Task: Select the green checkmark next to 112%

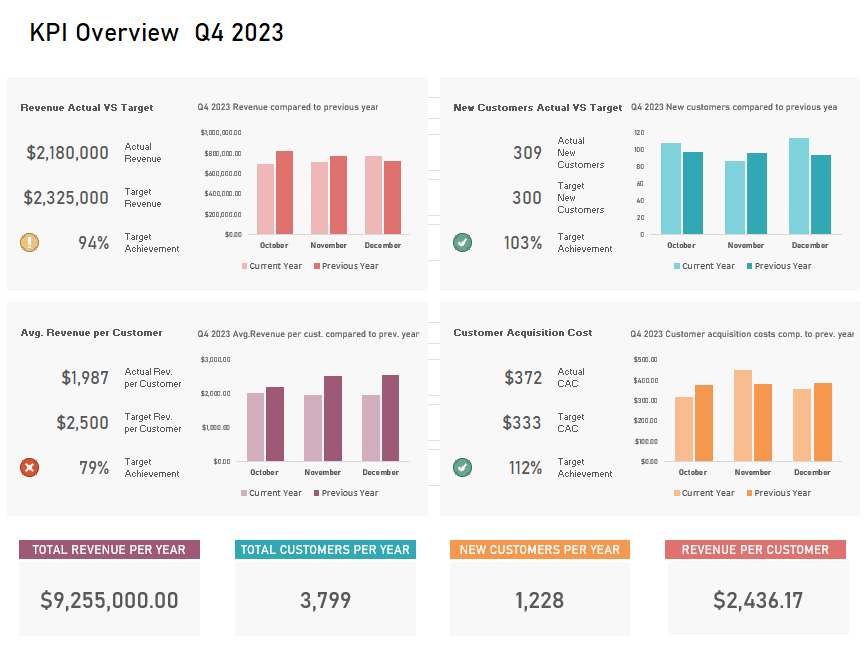Action: click(x=462, y=466)
